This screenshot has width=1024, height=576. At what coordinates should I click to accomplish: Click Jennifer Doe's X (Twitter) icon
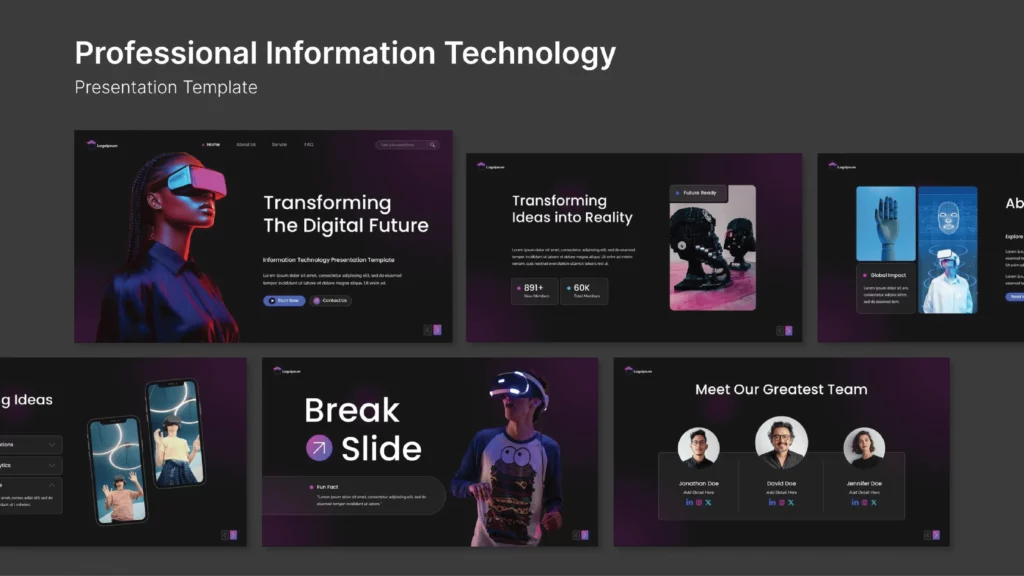[873, 502]
